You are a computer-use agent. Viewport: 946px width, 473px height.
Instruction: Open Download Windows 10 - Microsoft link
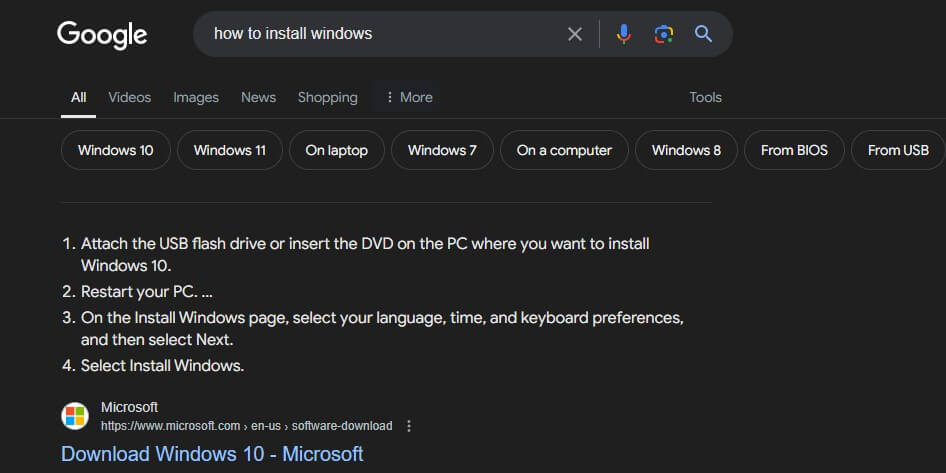click(212, 454)
